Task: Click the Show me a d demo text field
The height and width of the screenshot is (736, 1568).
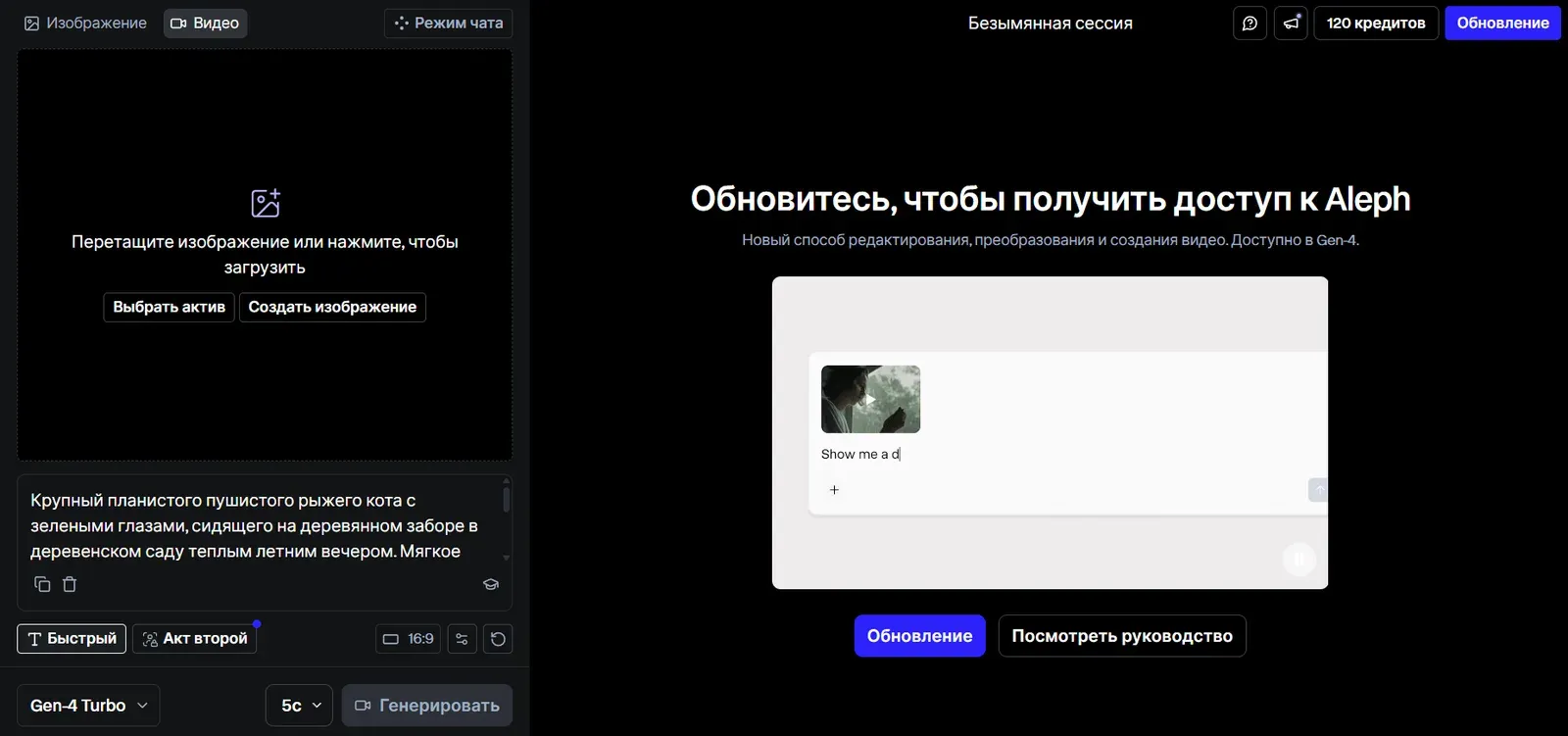Action: point(860,454)
